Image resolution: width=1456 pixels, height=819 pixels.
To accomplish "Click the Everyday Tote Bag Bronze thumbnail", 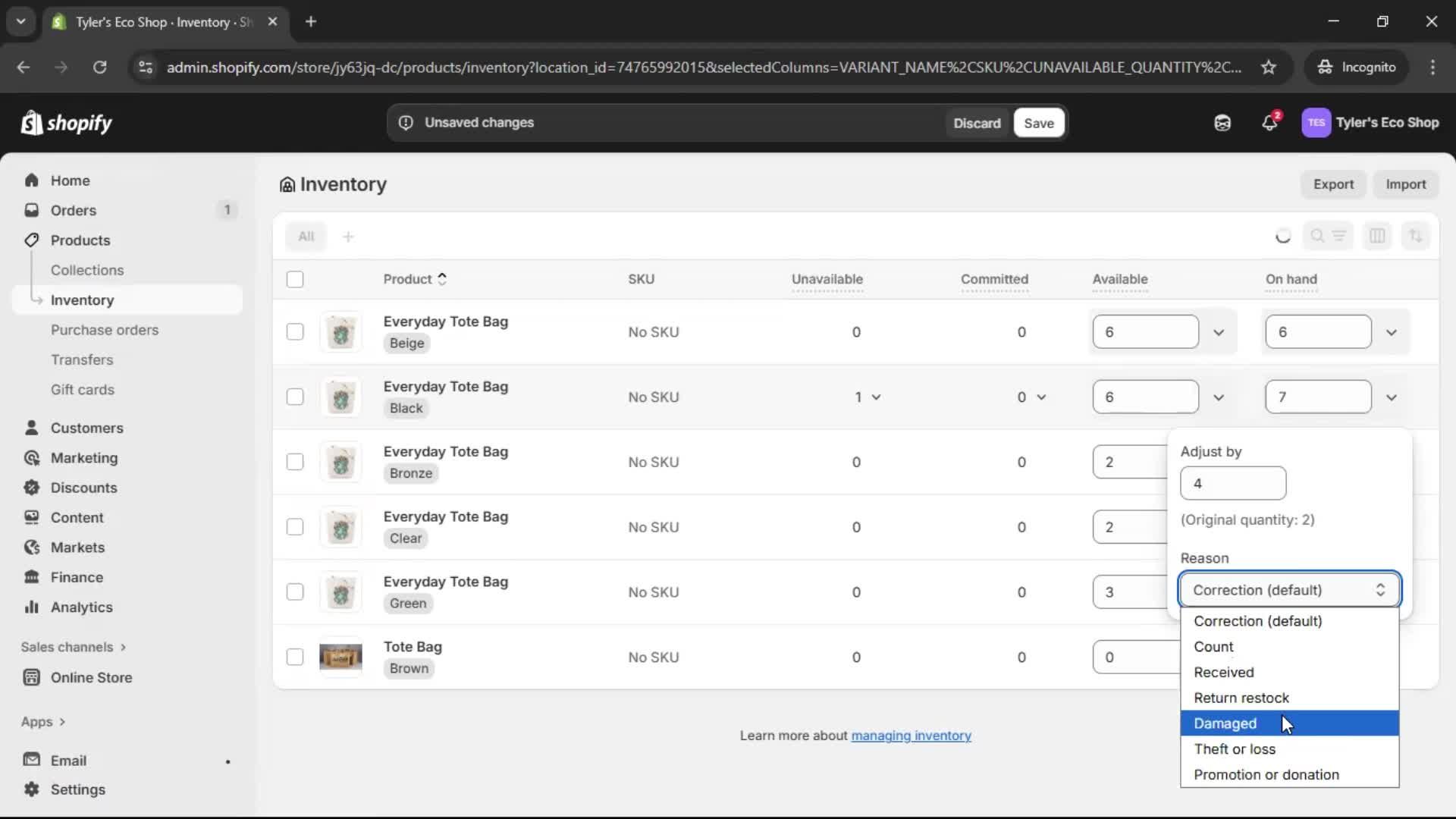I will click(x=342, y=462).
